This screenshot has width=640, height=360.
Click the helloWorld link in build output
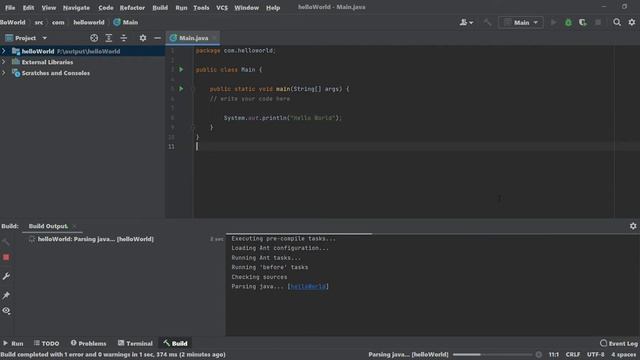[308, 287]
